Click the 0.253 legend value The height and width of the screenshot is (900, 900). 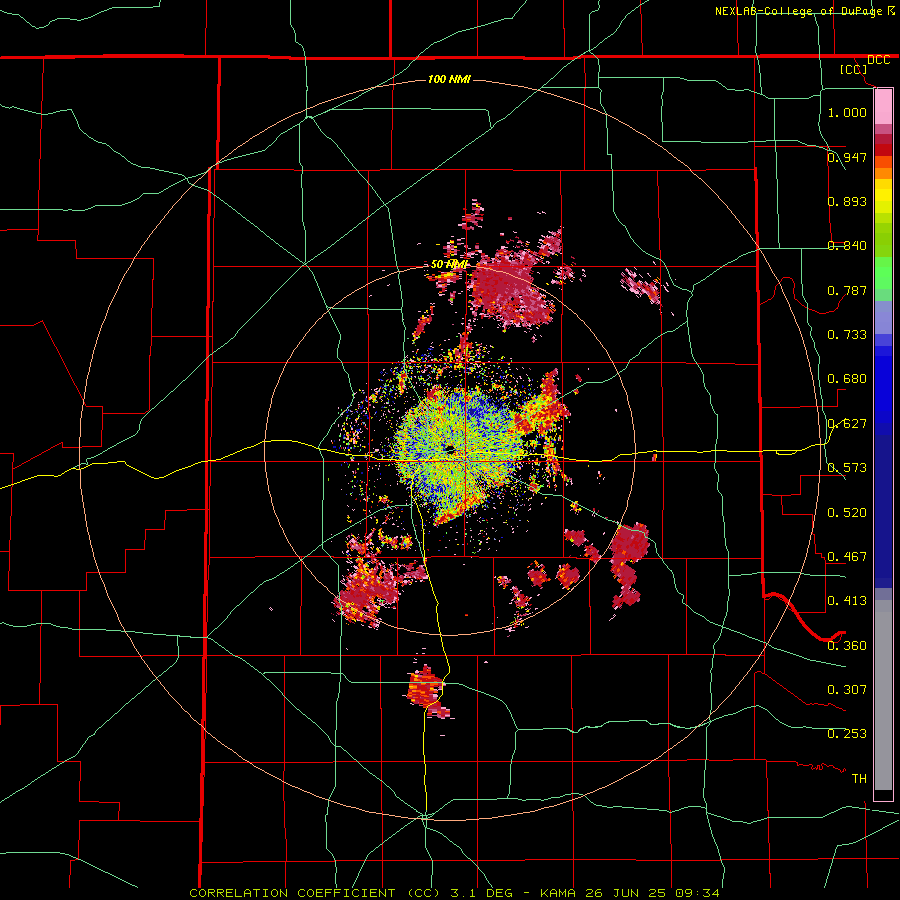[847, 733]
